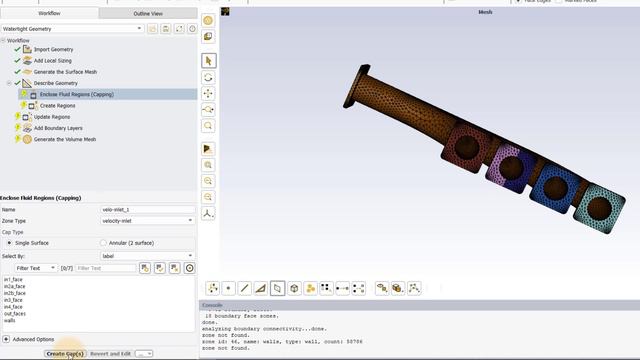Switch to the Outline View tab

[x=148, y=13]
